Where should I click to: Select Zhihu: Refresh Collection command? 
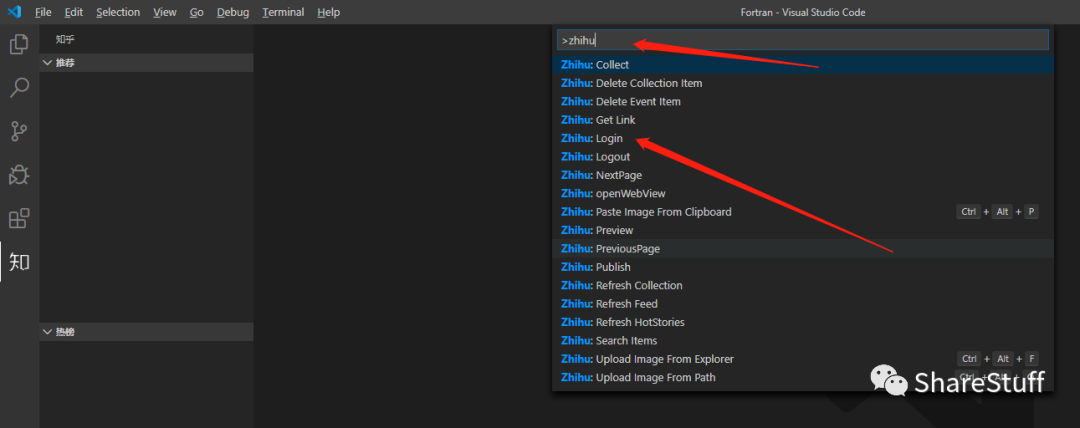(x=803, y=285)
